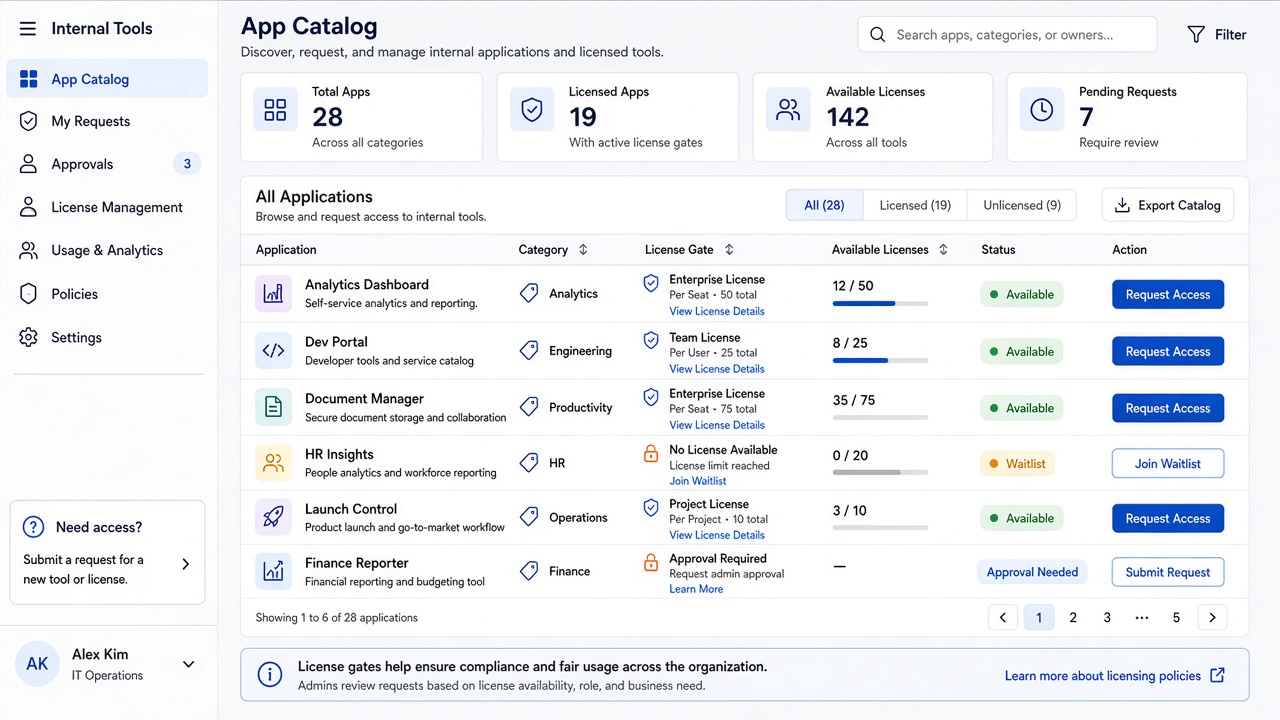The height and width of the screenshot is (720, 1280).
Task: Request Access for Dev Portal
Action: click(1168, 351)
